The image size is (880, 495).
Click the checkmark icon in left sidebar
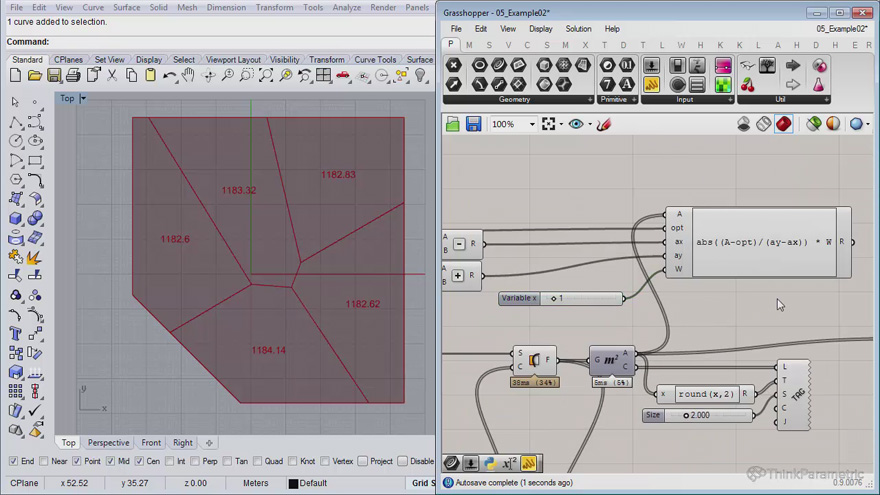click(35, 411)
